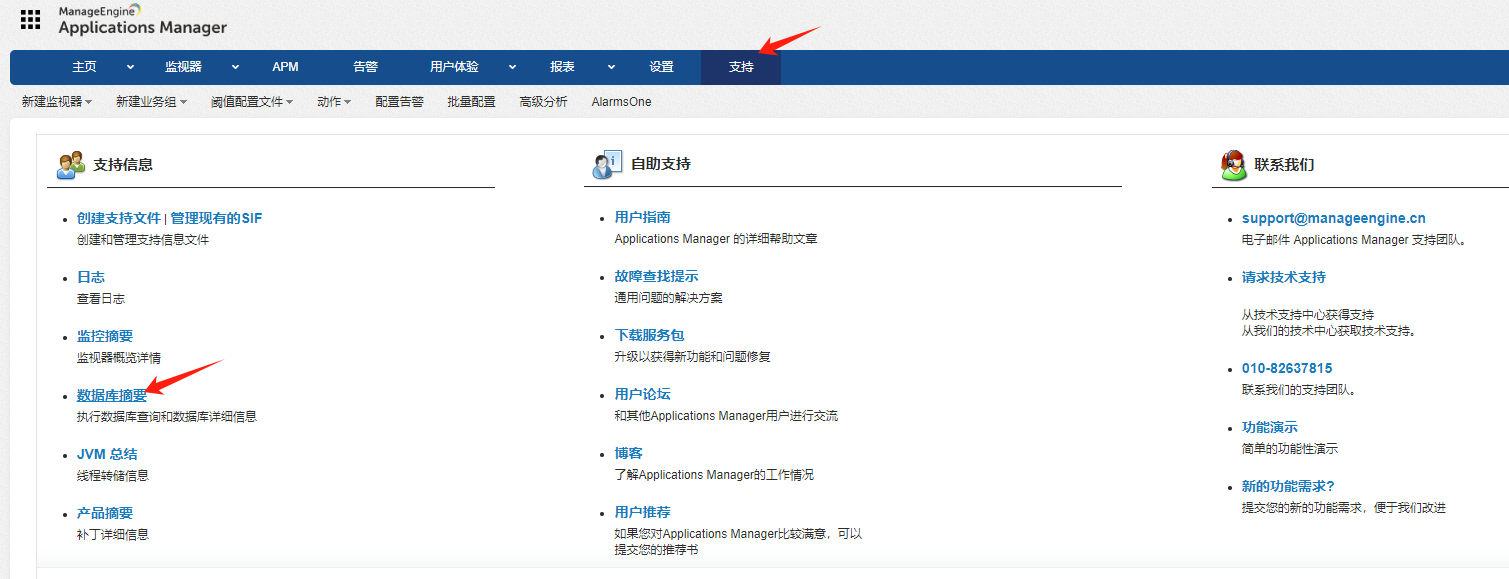Click the 联系我们 headset agent icon
Viewport: 1509px width, 579px height.
(1233, 165)
